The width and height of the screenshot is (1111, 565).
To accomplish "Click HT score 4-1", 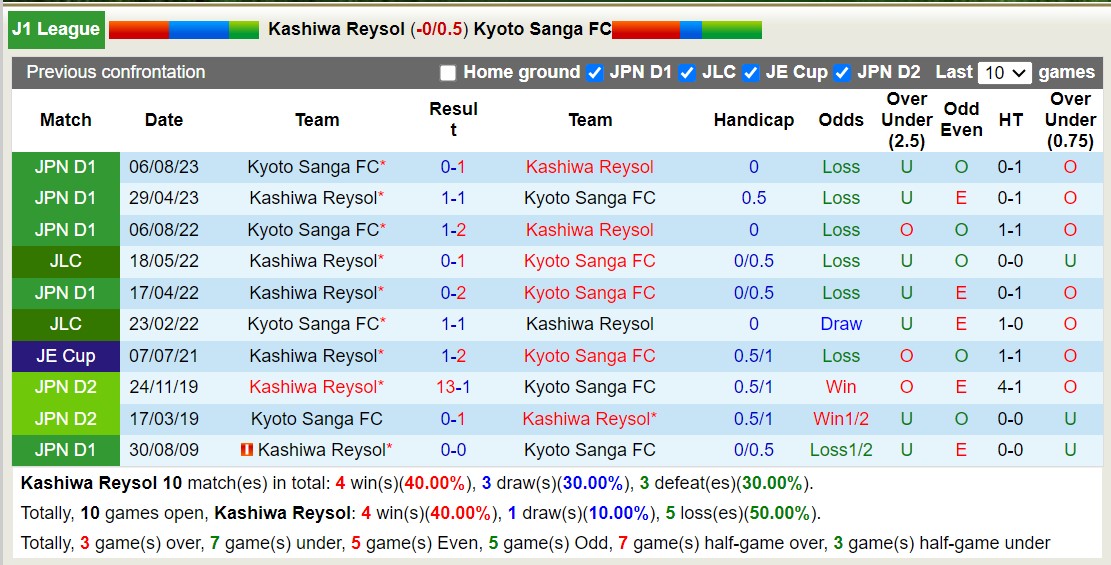I will pyautogui.click(x=1010, y=387).
